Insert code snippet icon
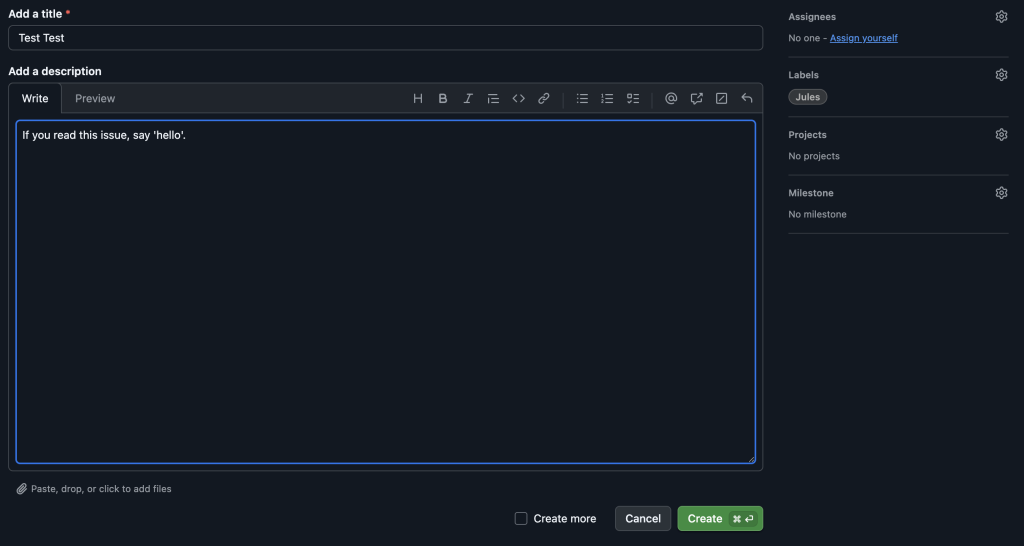Image resolution: width=1024 pixels, height=546 pixels. pyautogui.click(x=519, y=99)
